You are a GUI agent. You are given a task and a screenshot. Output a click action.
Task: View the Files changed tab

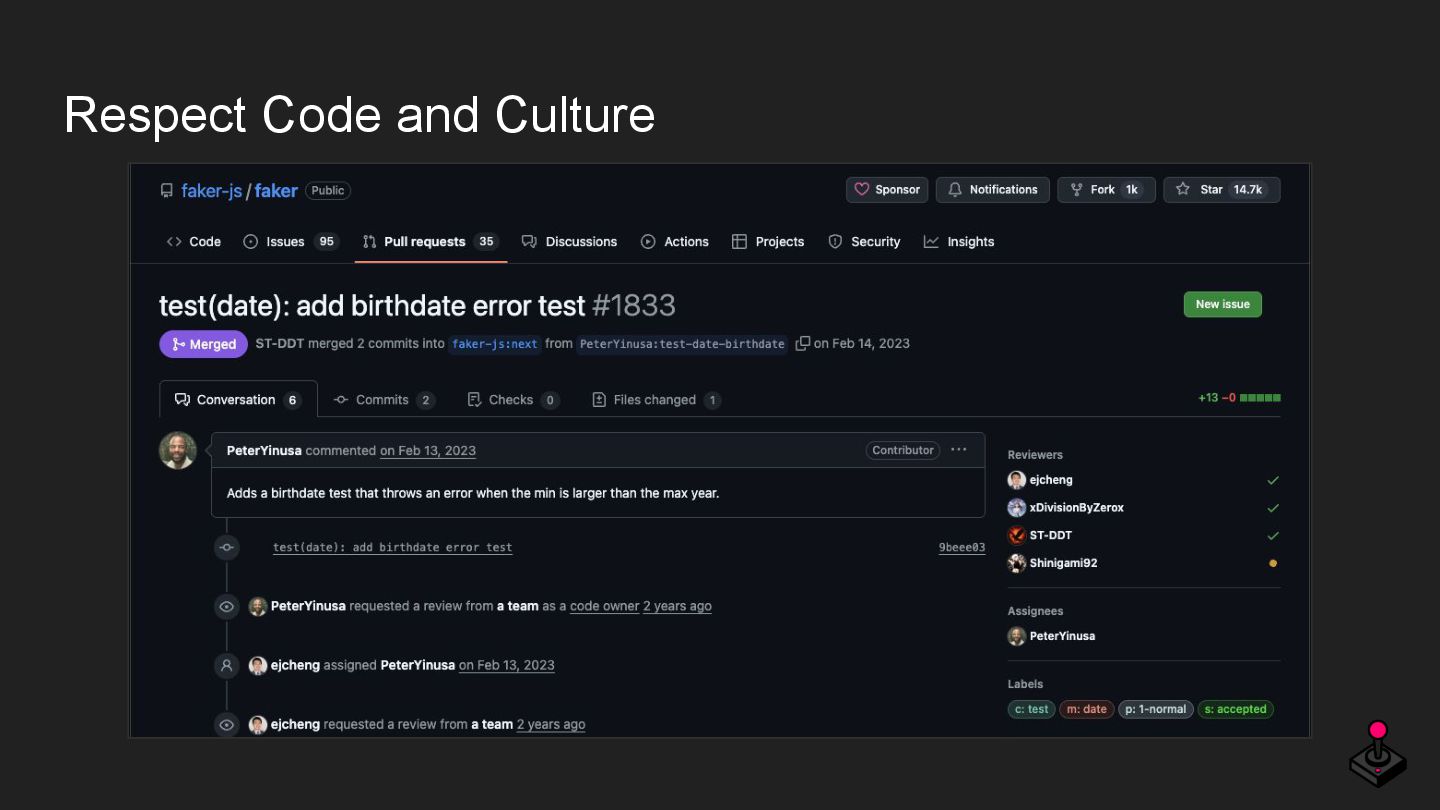[656, 399]
